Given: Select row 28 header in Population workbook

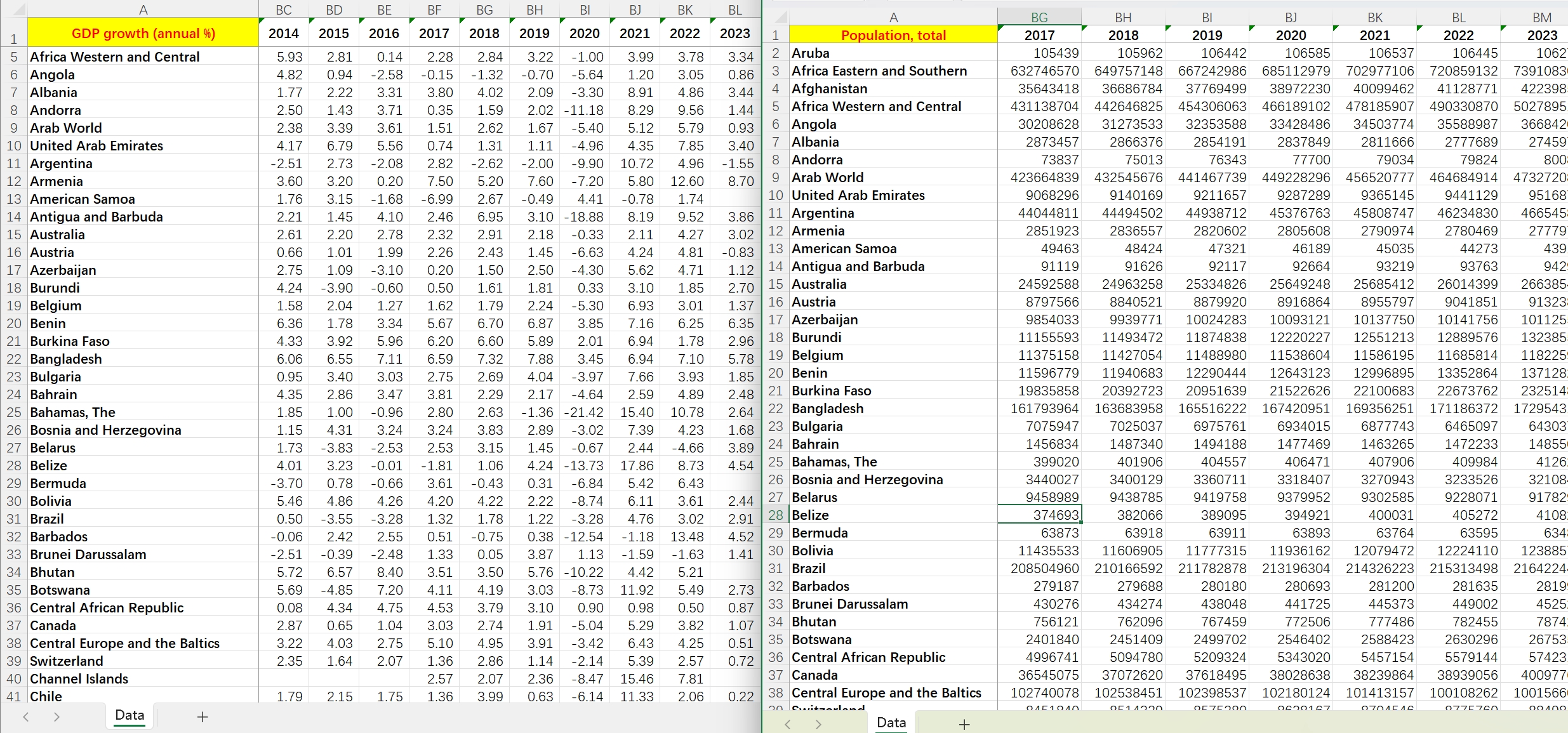Looking at the screenshot, I should (x=776, y=515).
